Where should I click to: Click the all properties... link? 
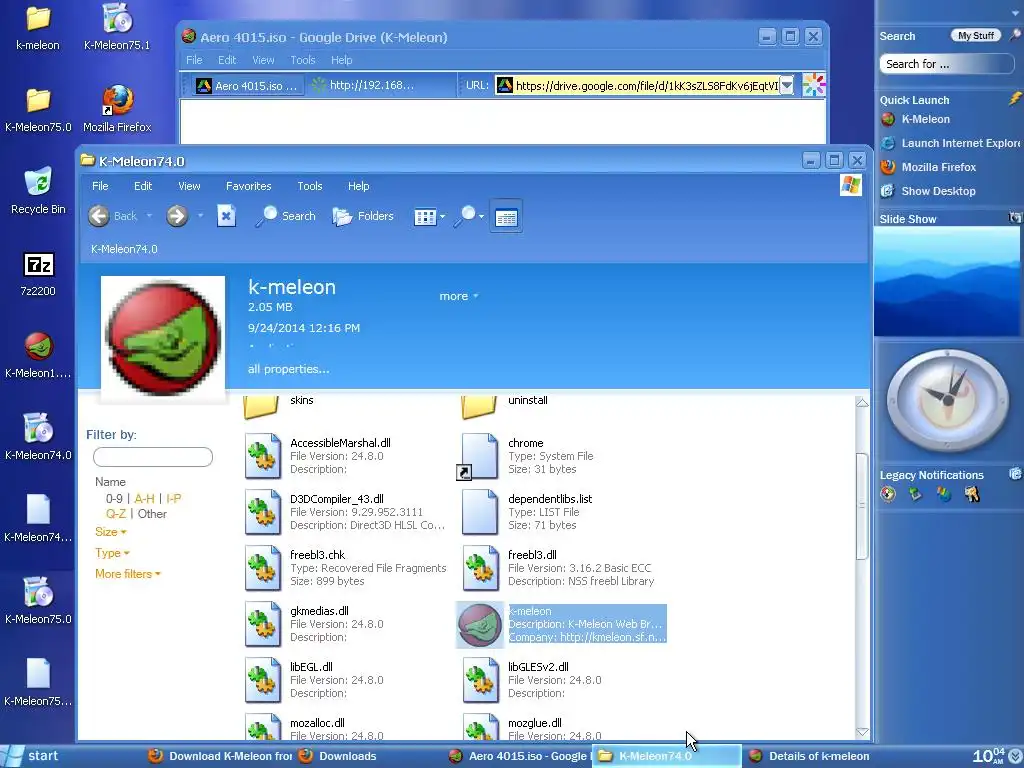(289, 369)
